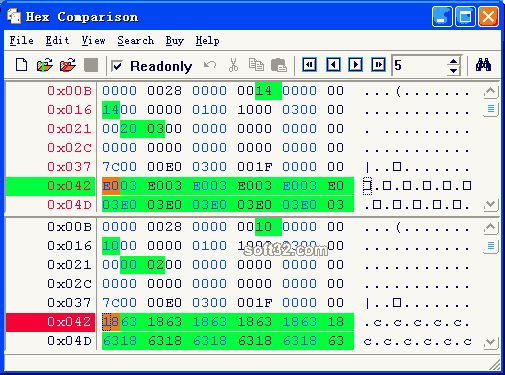Click first 03E0 in upper row 0x04D

click(120, 205)
